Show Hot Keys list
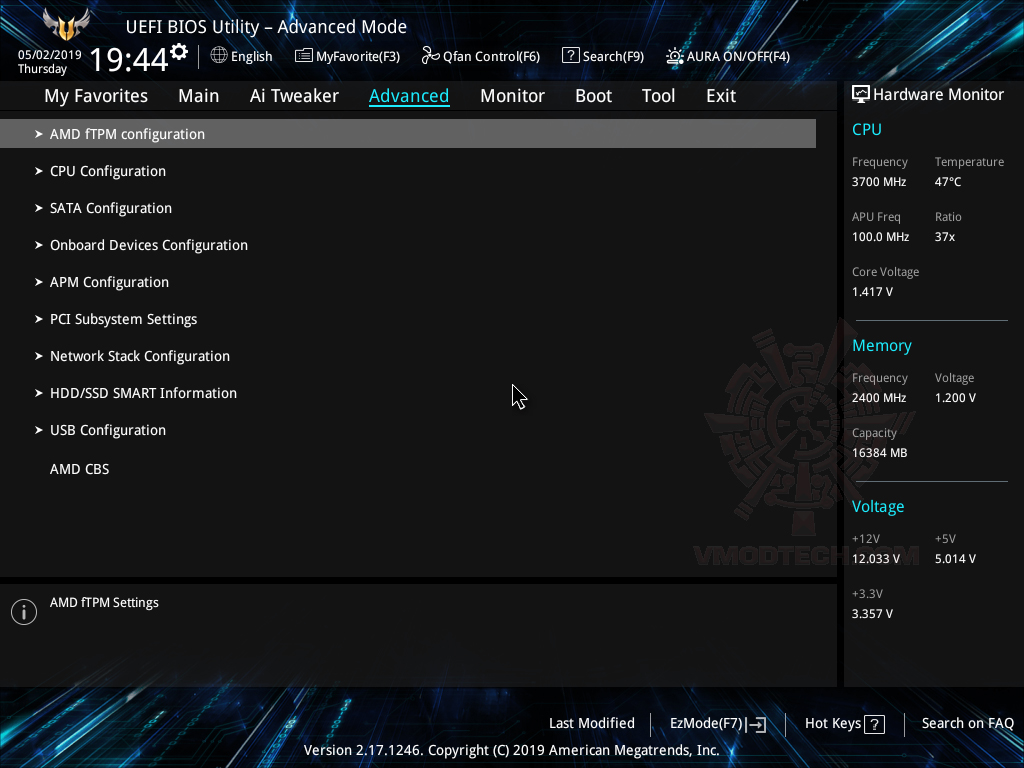Viewport: 1024px width, 768px height. (844, 724)
